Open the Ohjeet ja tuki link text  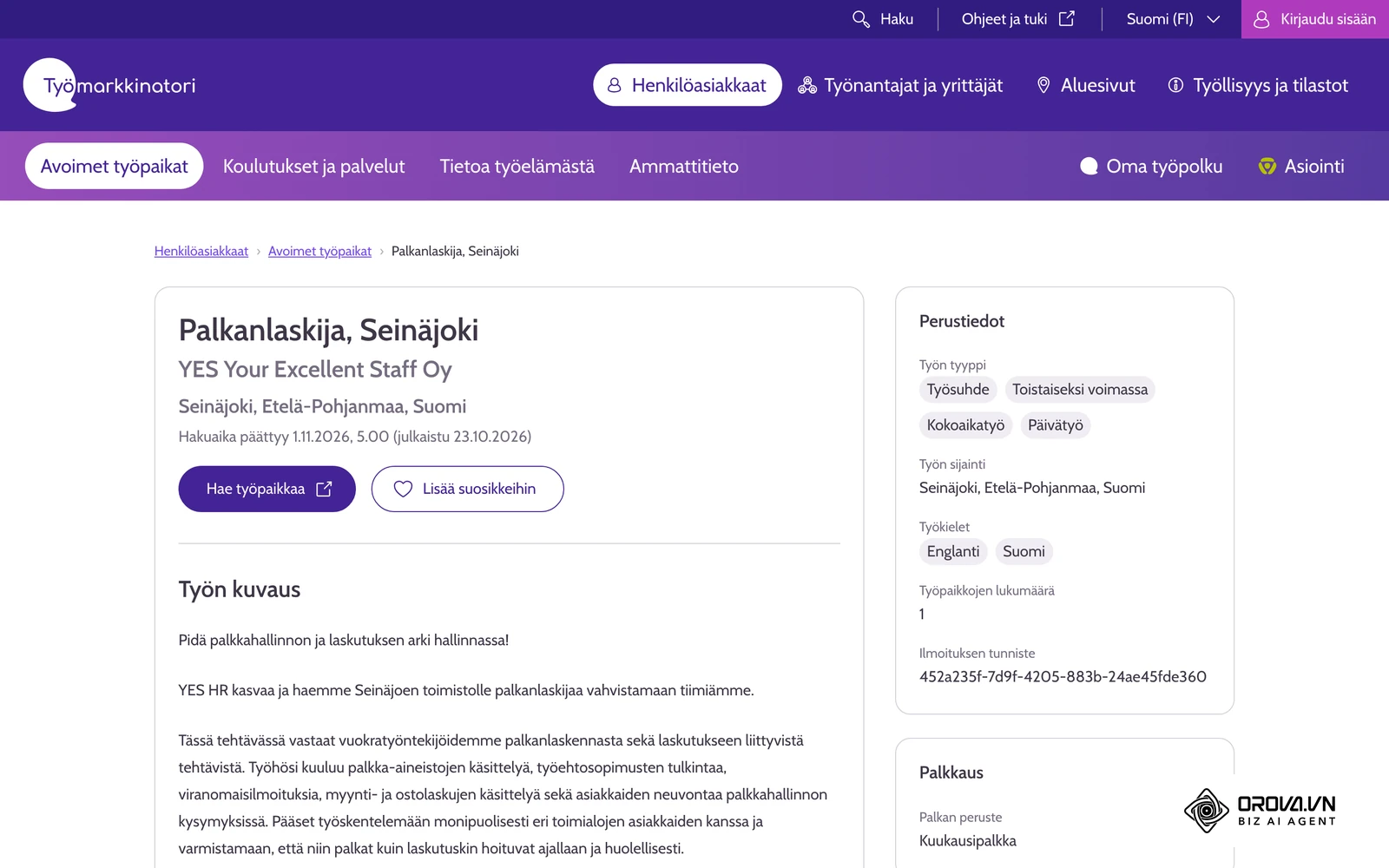pos(1004,19)
